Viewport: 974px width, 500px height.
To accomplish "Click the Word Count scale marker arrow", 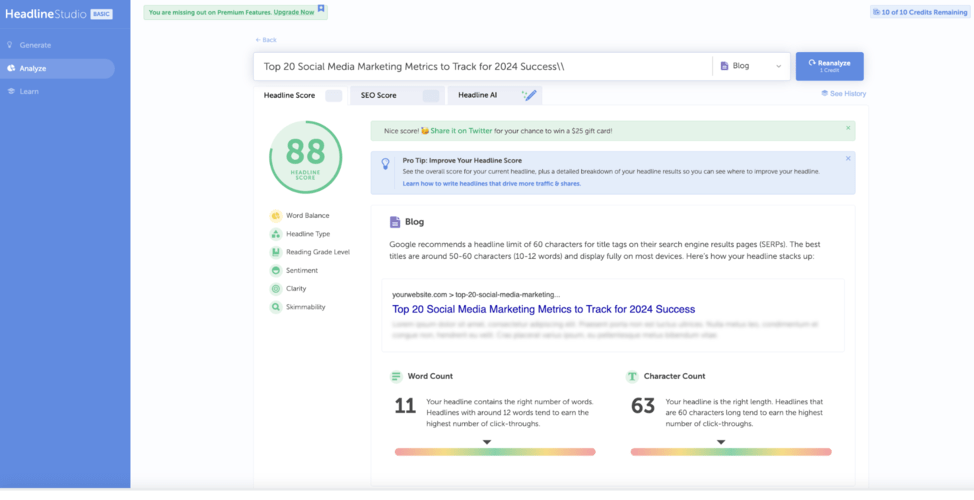I will [x=487, y=442].
